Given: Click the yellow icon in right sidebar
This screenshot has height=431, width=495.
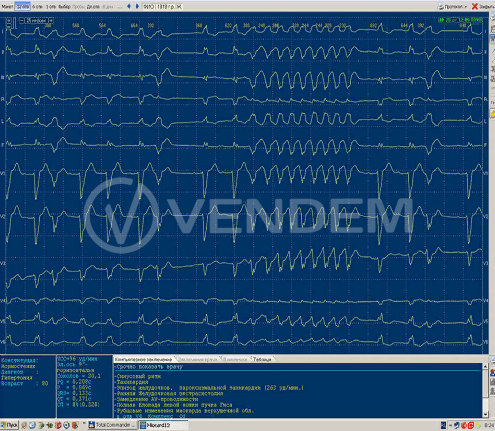Looking at the screenshot, I should pos(492,114).
